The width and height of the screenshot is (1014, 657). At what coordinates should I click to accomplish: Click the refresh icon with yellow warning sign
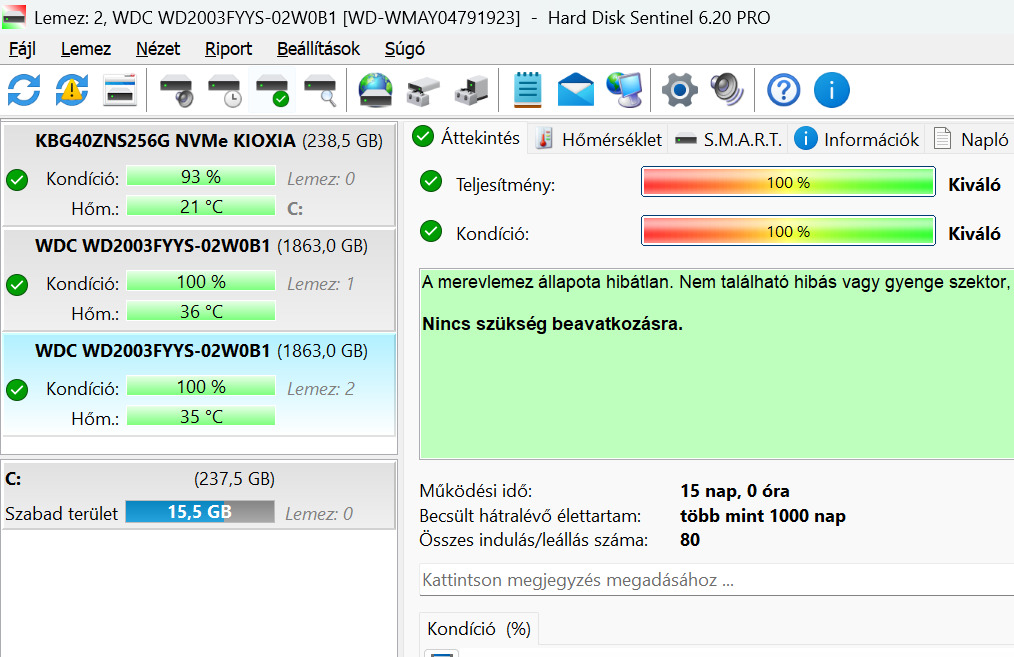(x=72, y=90)
